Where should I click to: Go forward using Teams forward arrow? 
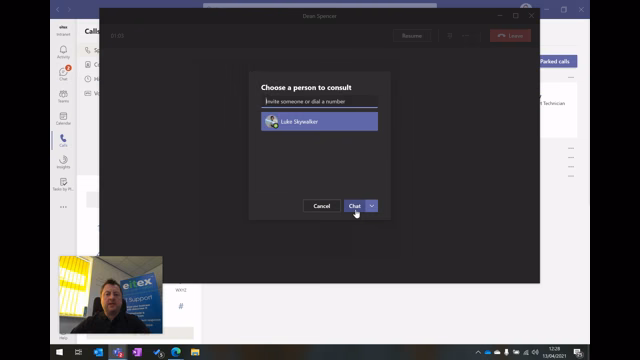point(69,9)
